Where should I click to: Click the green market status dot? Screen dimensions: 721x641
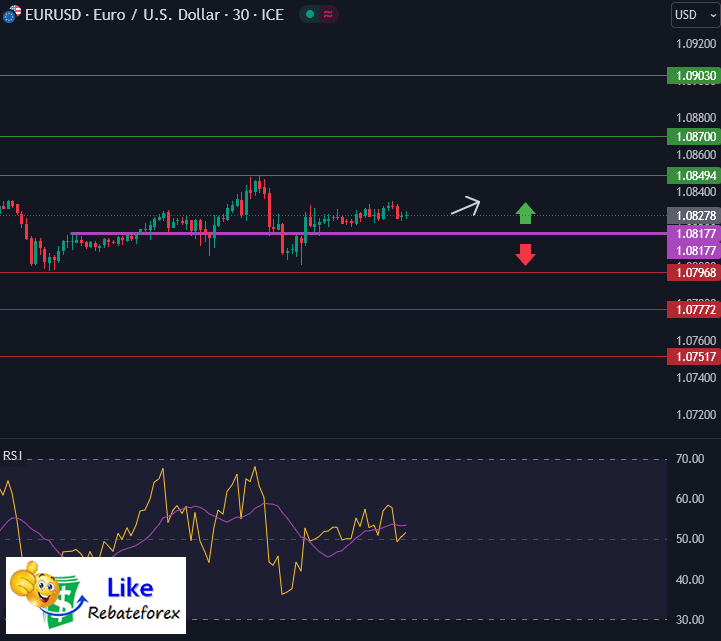click(310, 14)
